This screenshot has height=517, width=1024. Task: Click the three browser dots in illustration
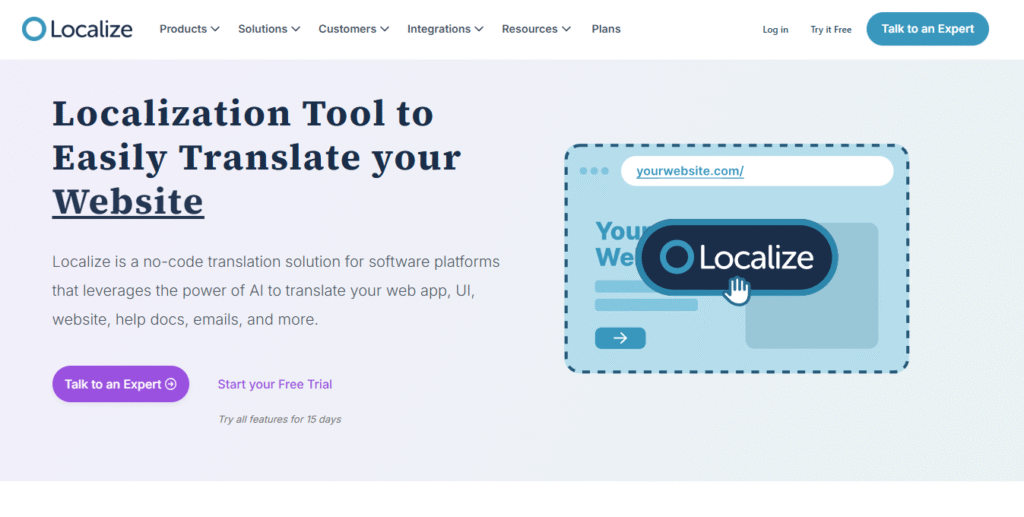594,171
